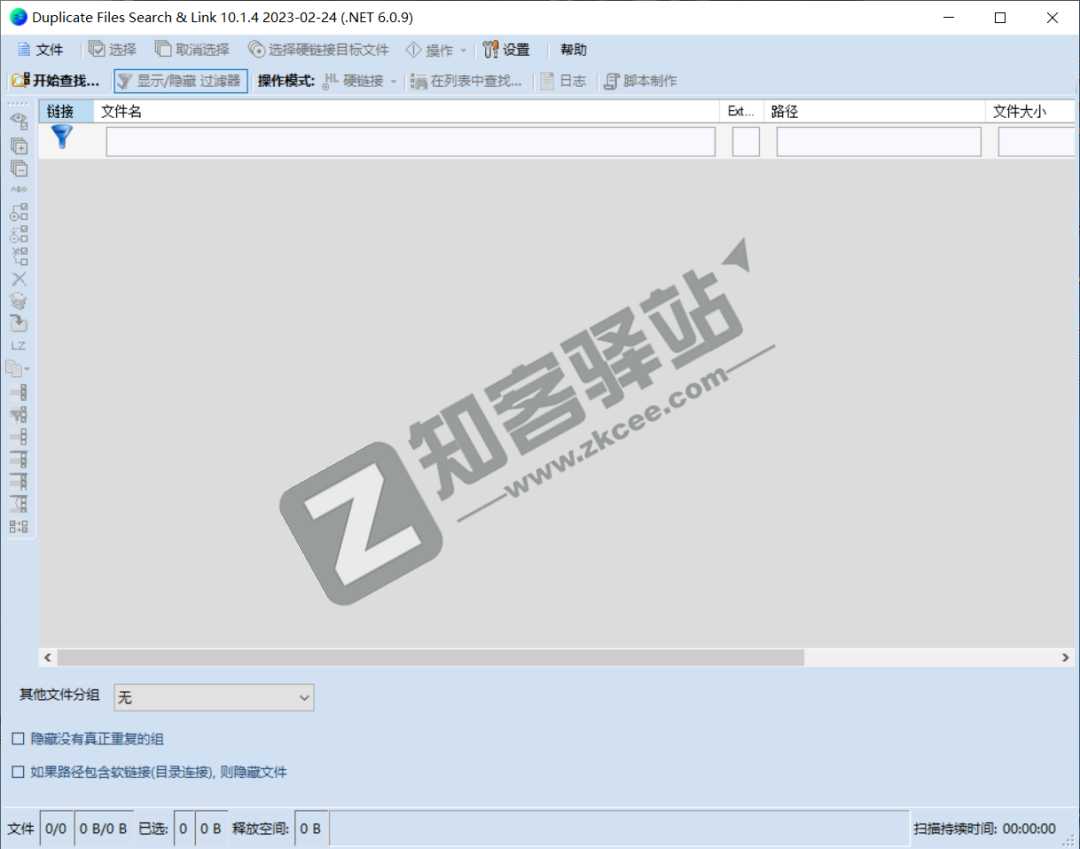Click the LZ compression icon in left sidebar
1080x849 pixels.
(18, 345)
